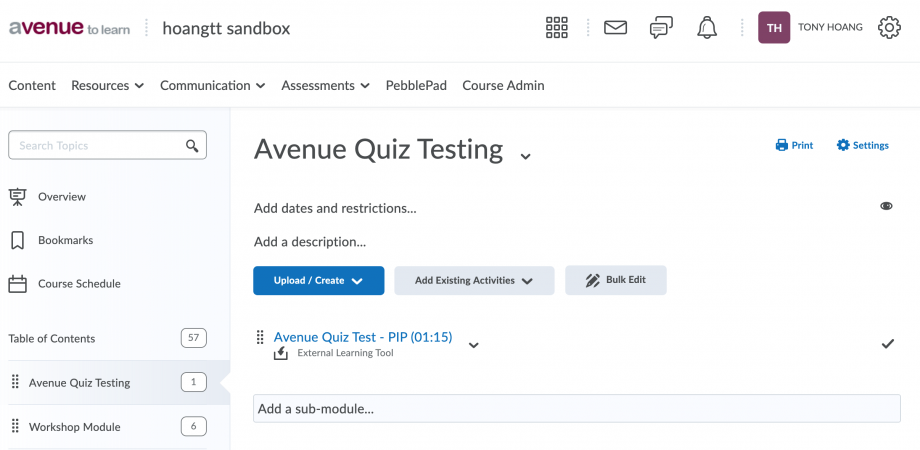Open the Assessments menu
Image resolution: width=920 pixels, height=450 pixels.
point(325,86)
